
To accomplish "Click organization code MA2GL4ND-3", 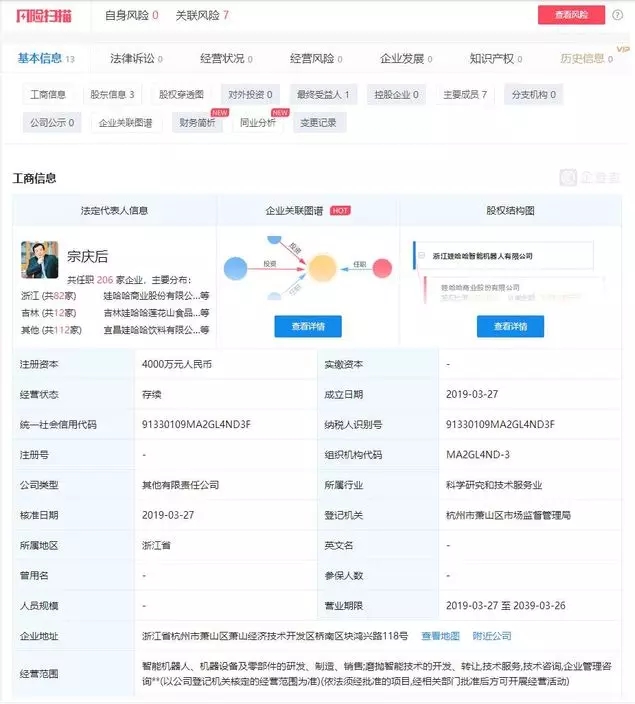I will point(478,455).
